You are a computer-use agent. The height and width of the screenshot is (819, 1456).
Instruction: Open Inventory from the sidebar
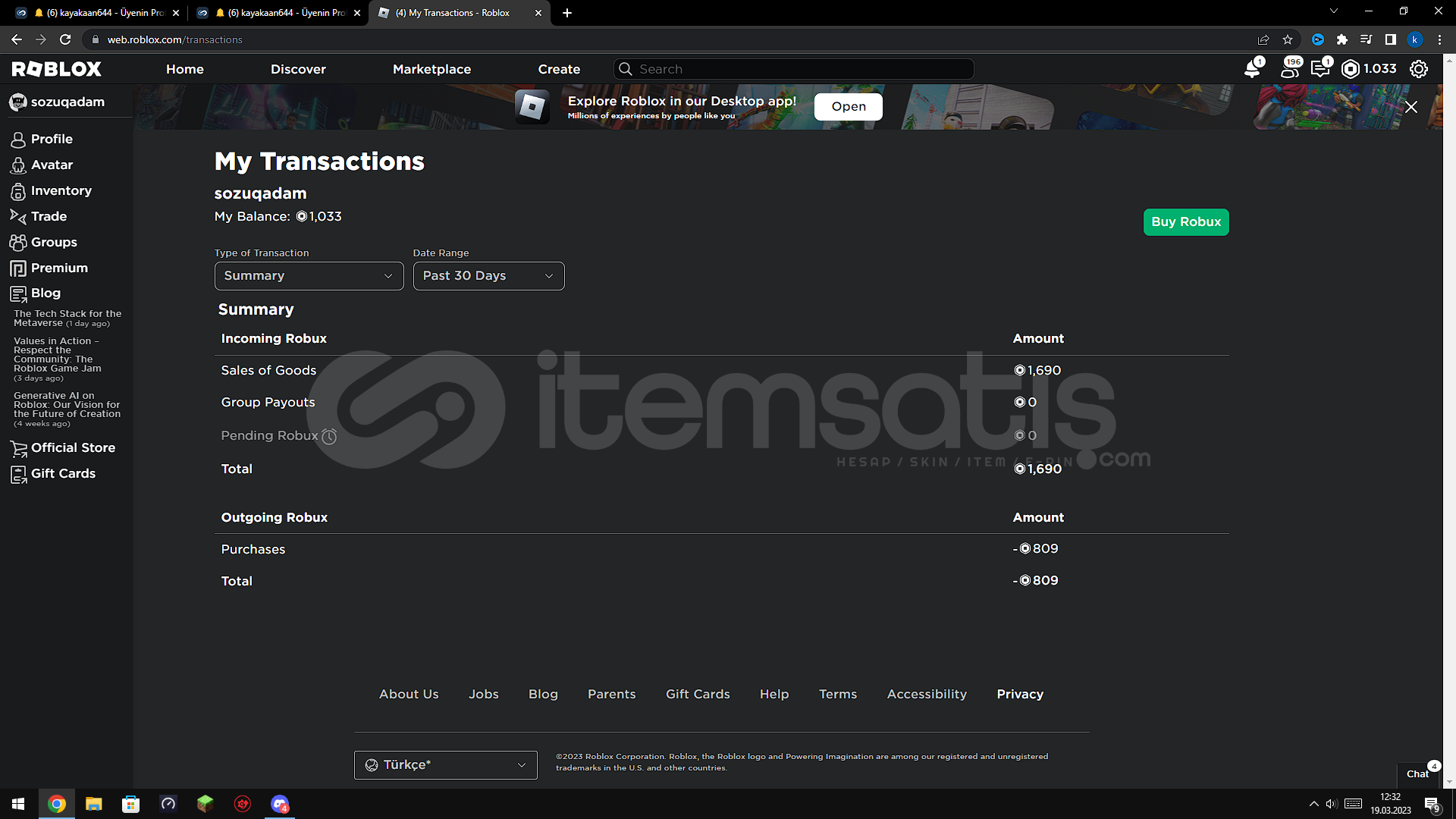(61, 191)
